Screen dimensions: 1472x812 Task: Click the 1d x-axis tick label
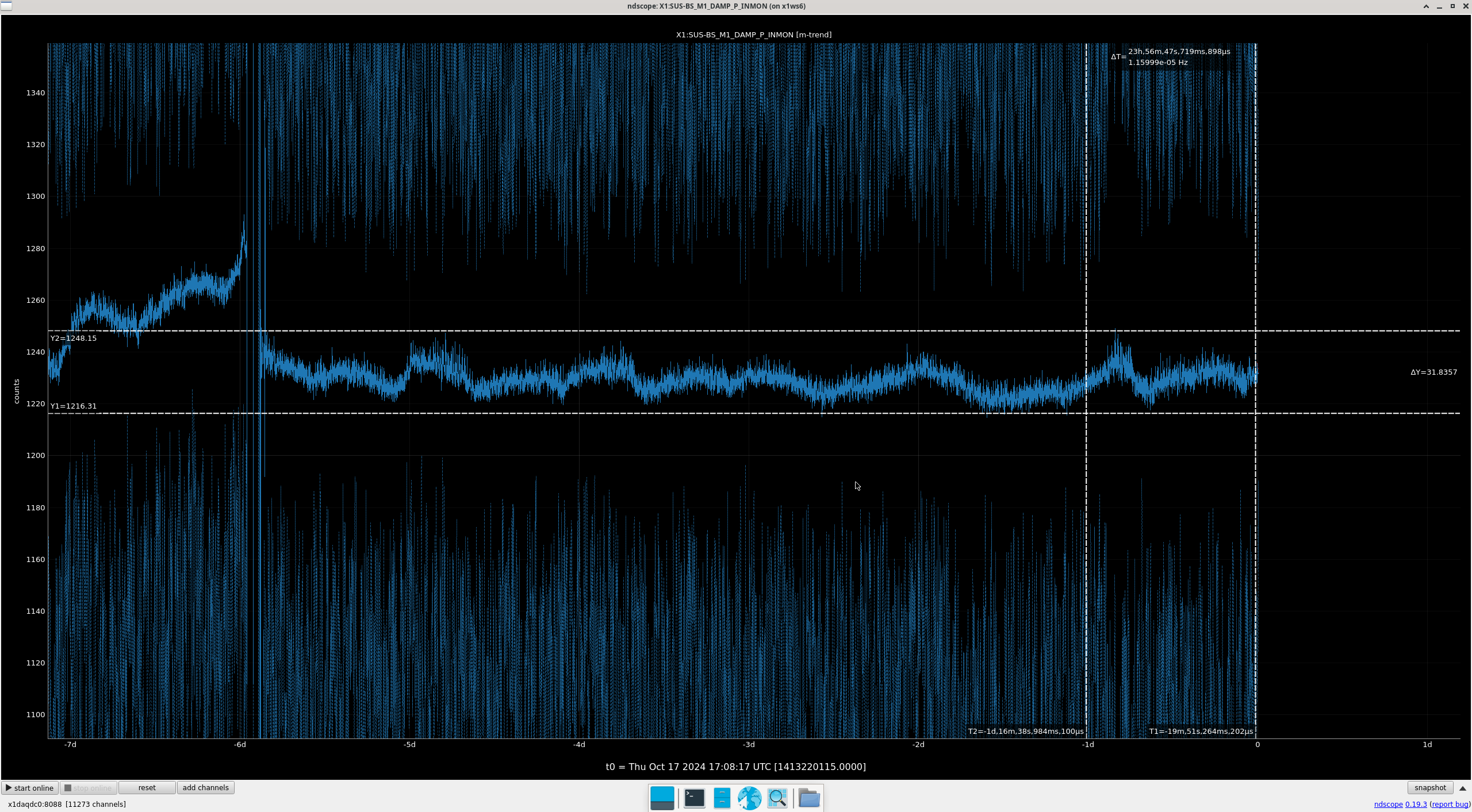click(1427, 744)
